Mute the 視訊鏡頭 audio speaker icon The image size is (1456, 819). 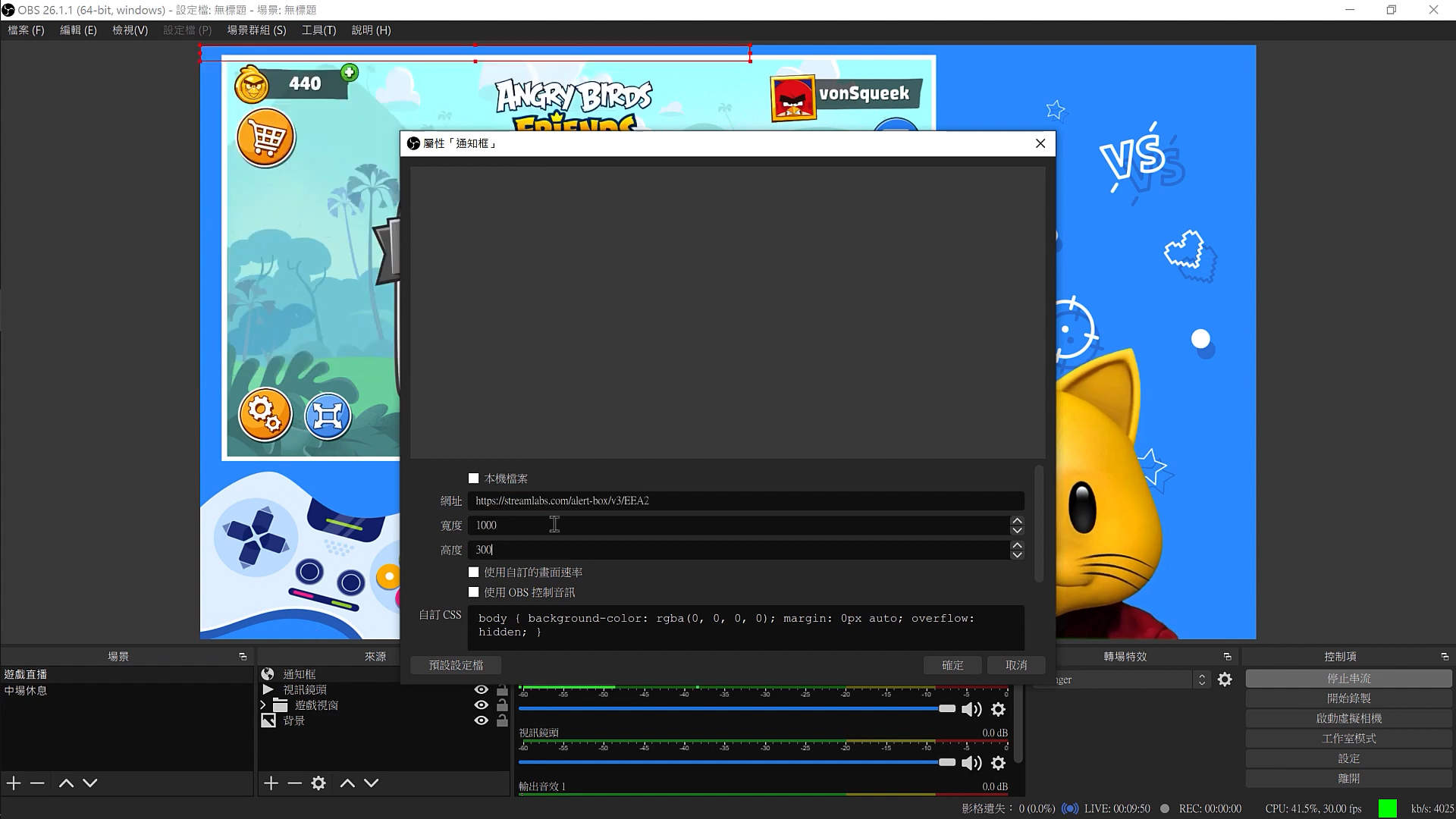click(971, 763)
